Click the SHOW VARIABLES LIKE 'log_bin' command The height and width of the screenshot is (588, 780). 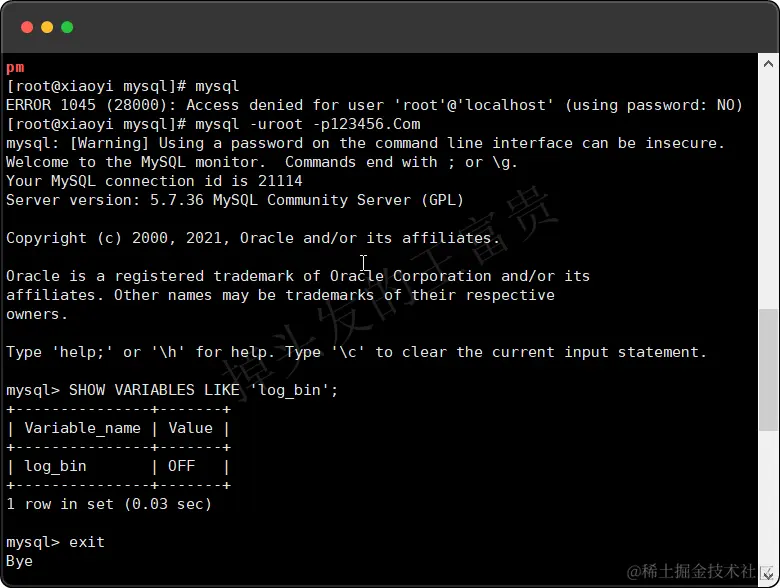(203, 390)
